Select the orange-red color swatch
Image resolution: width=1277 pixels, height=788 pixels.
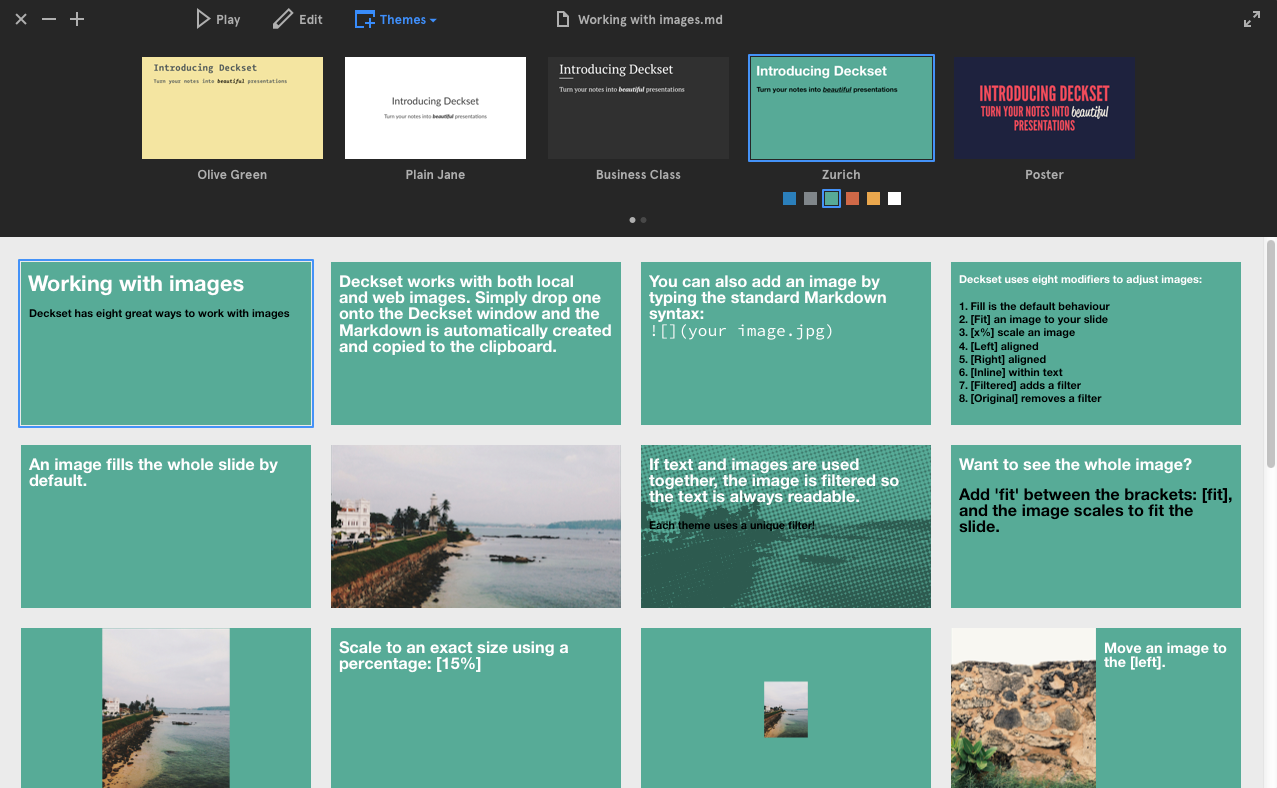click(852, 199)
